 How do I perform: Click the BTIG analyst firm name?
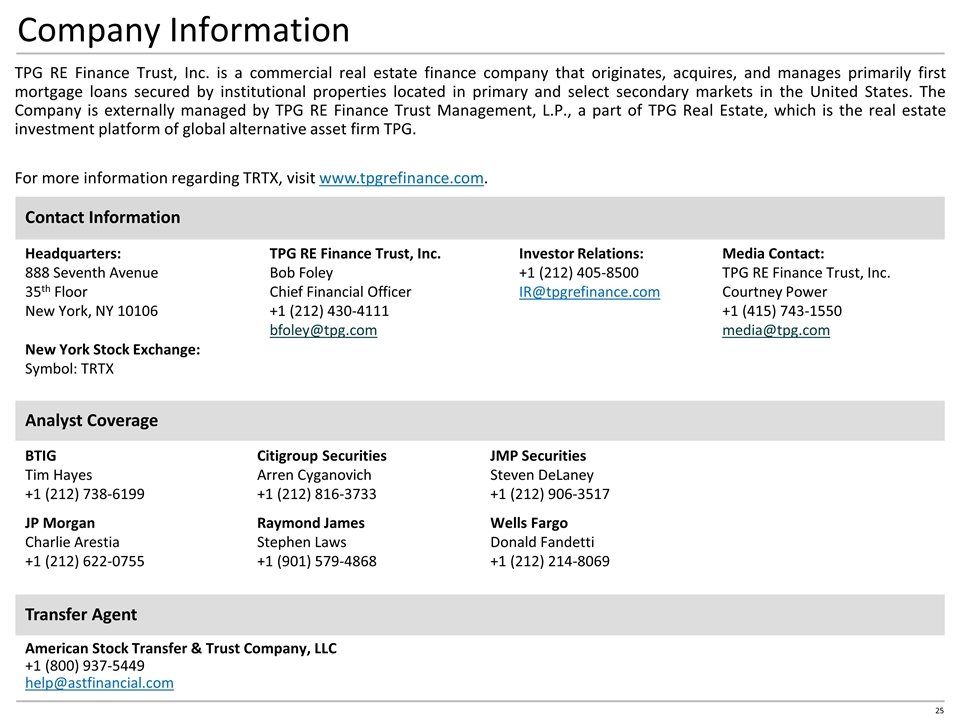coord(40,456)
